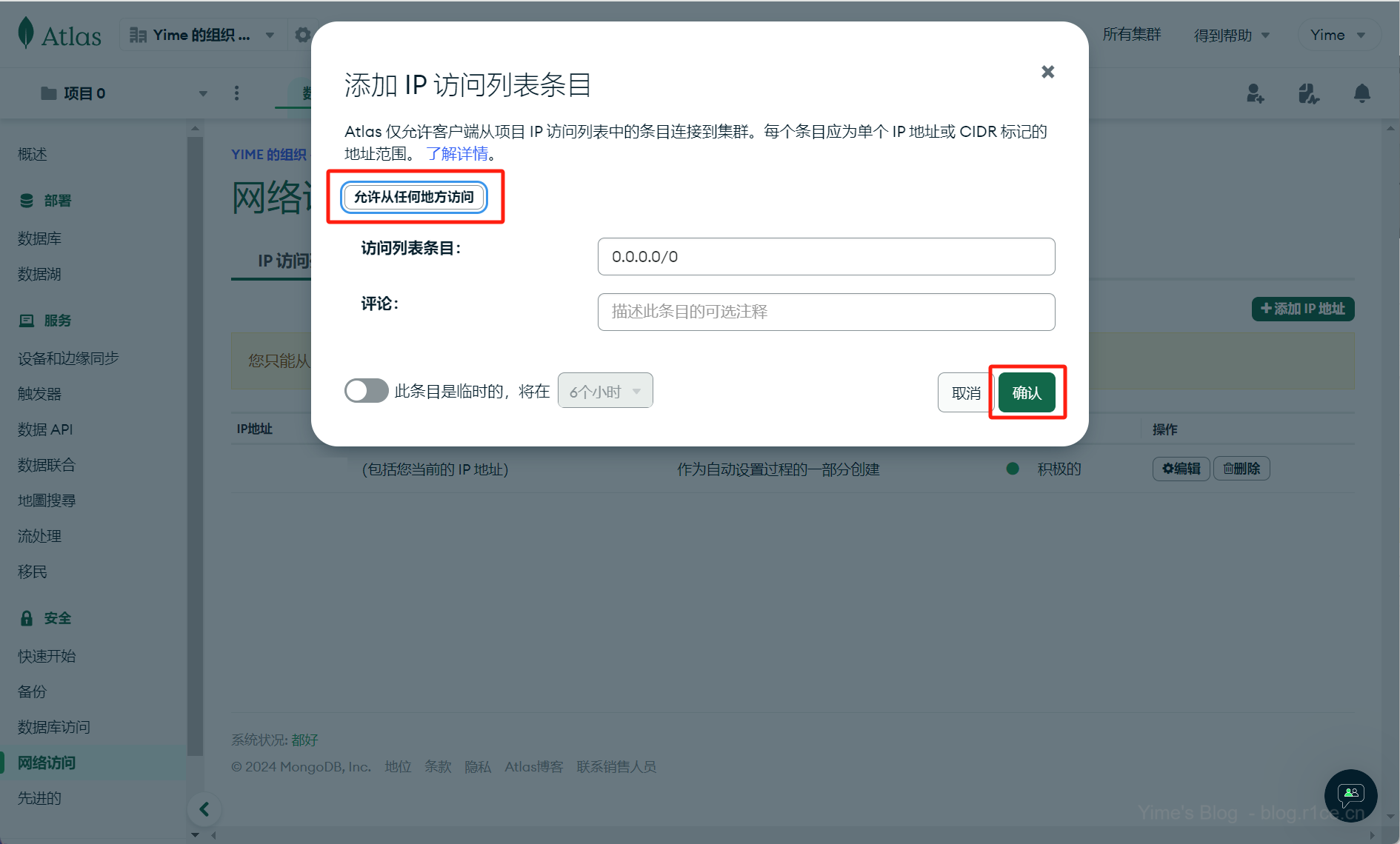Open 数据库访问 in the sidebar

pyautogui.click(x=53, y=727)
